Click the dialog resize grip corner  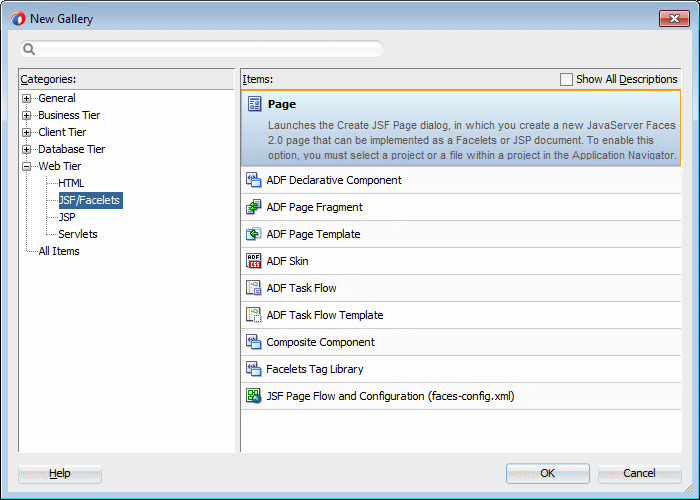tap(690, 490)
